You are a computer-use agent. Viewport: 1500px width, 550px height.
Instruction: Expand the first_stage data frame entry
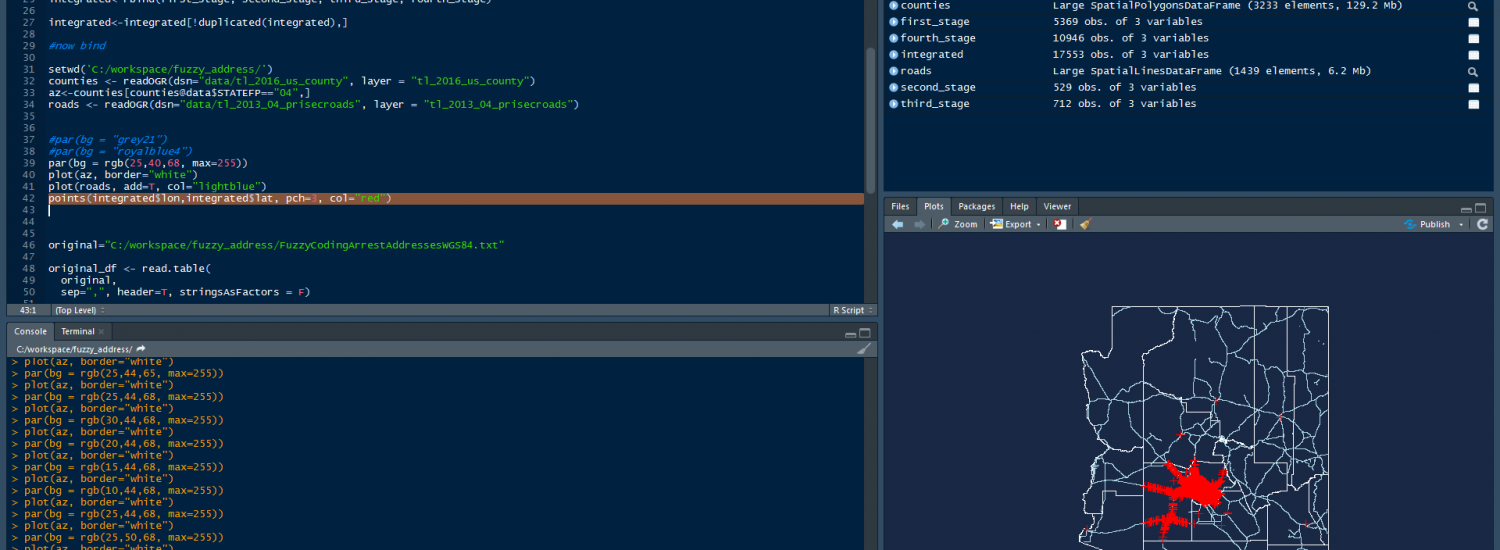coord(893,21)
